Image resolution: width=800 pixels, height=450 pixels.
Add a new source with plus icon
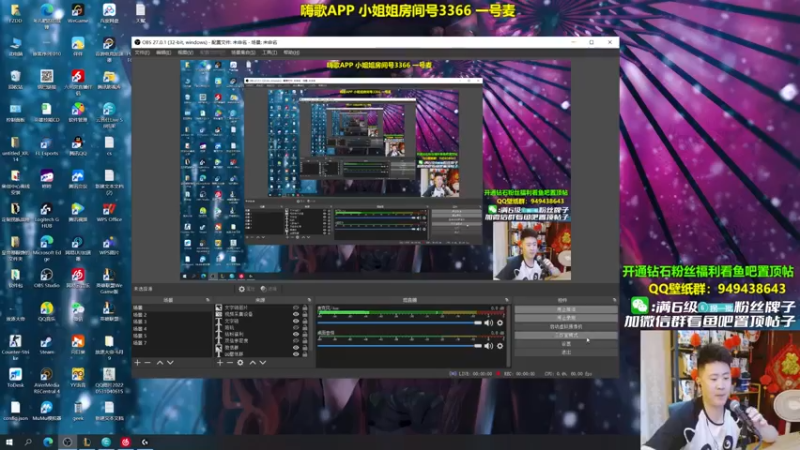(x=220, y=363)
